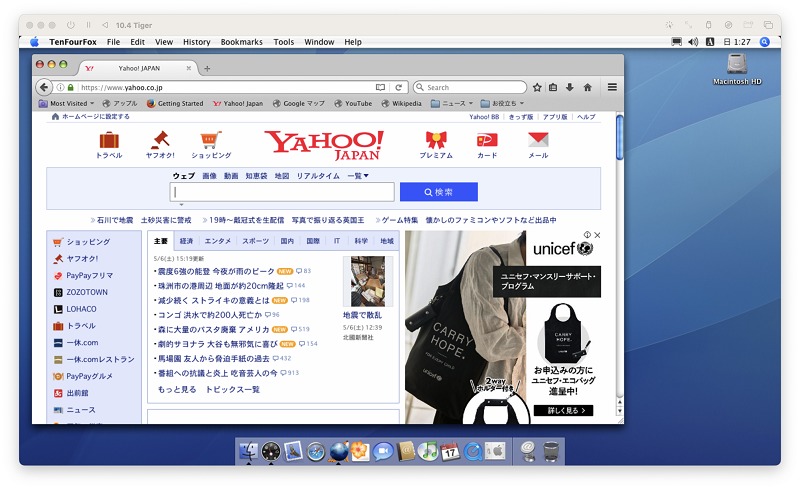Open the Downloads arrow icon
This screenshot has height=489, width=800.
pos(570,87)
